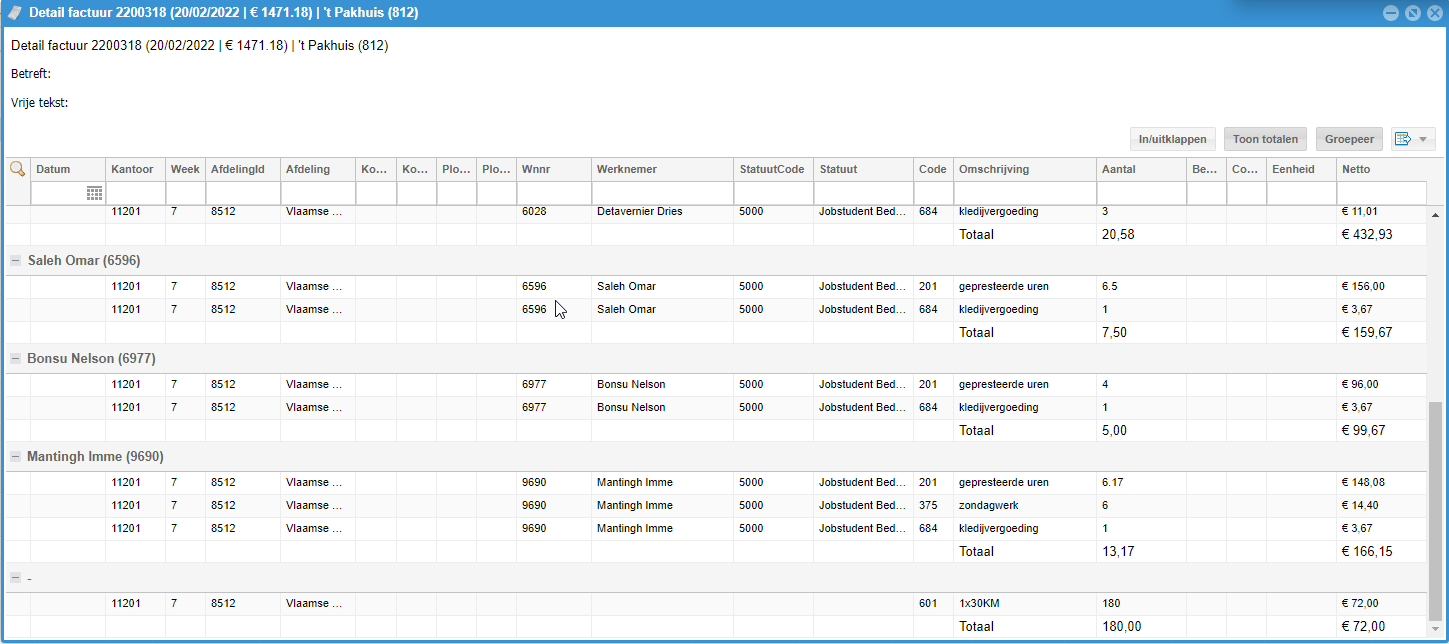Click the window title document icon
The width and height of the screenshot is (1449, 644).
[x=15, y=13]
